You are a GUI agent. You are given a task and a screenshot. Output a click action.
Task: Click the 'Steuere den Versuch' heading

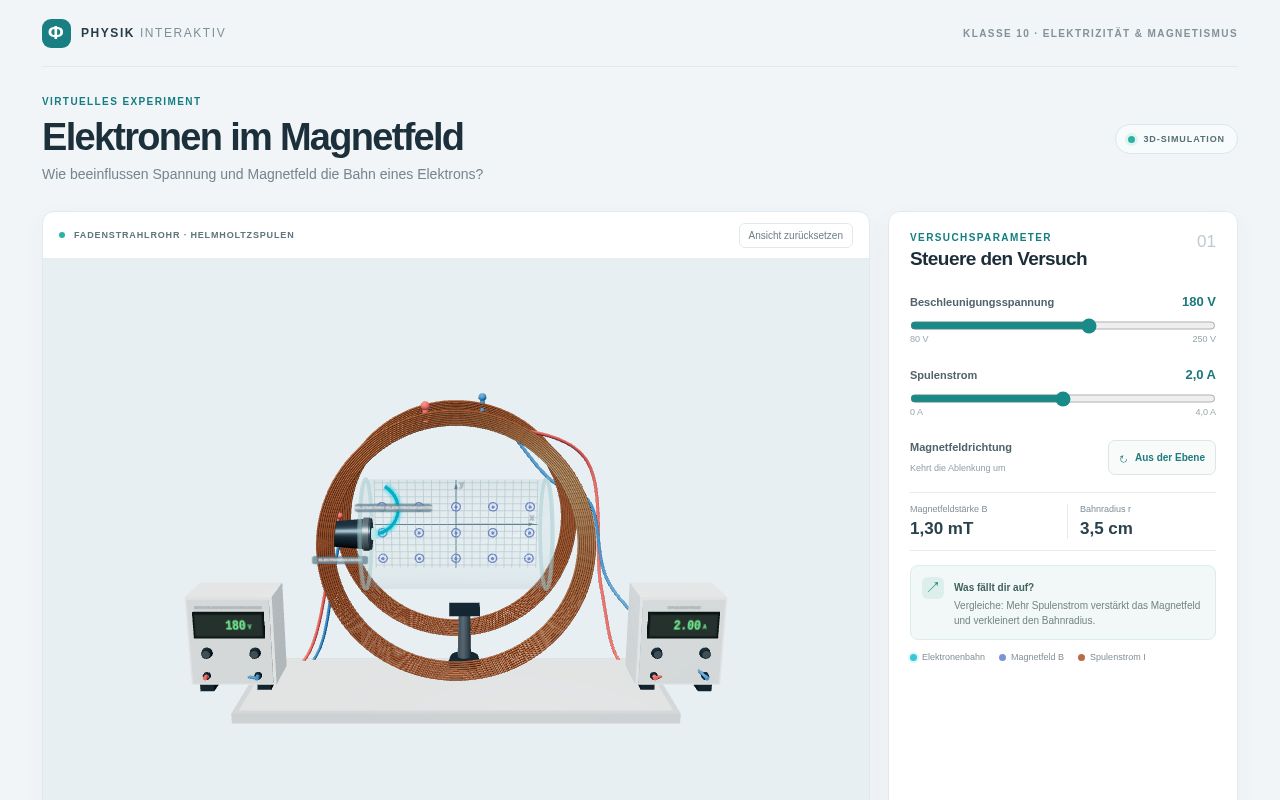pyautogui.click(x=998, y=259)
